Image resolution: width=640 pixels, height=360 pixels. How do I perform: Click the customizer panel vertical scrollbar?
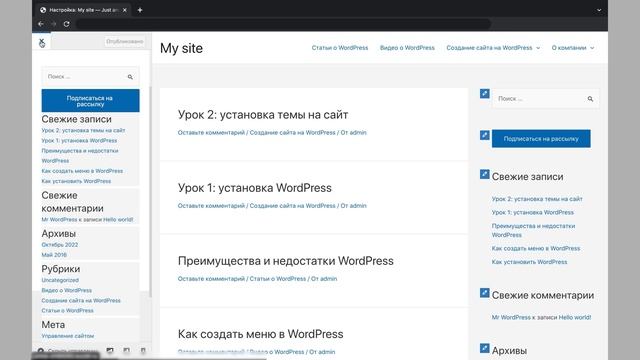pyautogui.click(x=150, y=192)
